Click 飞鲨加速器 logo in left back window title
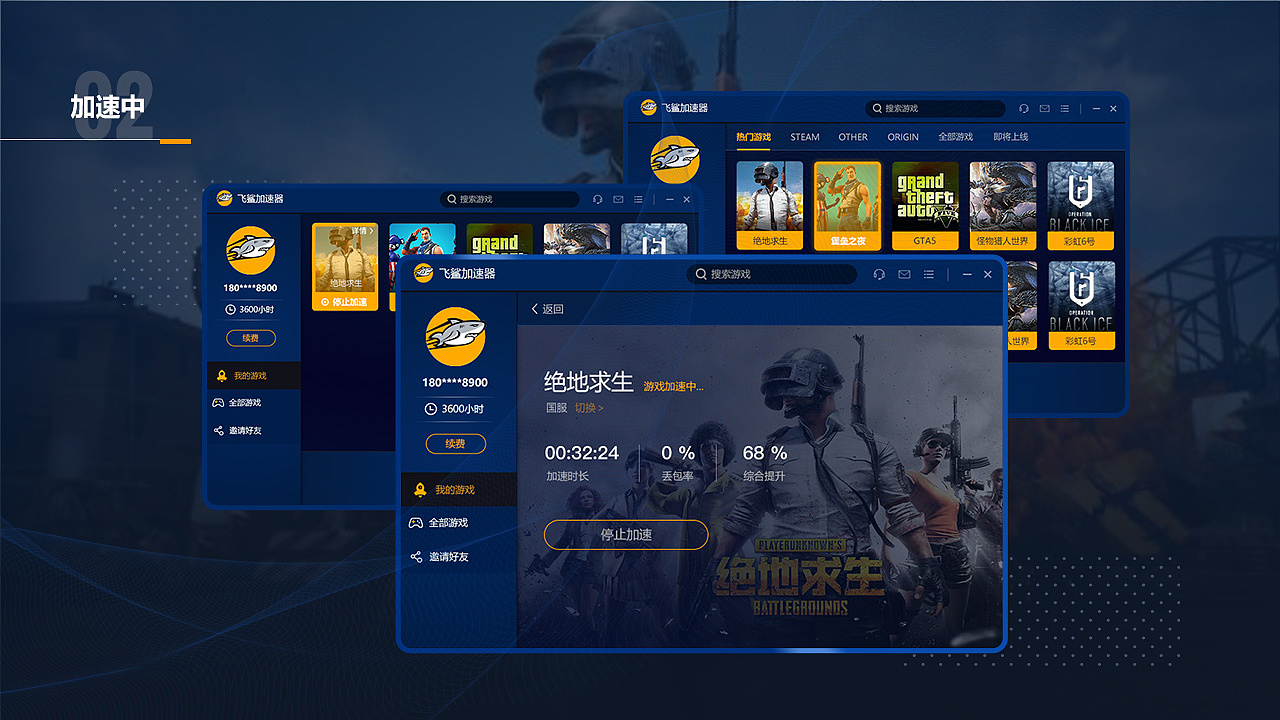This screenshot has width=1280, height=720. pos(225,199)
